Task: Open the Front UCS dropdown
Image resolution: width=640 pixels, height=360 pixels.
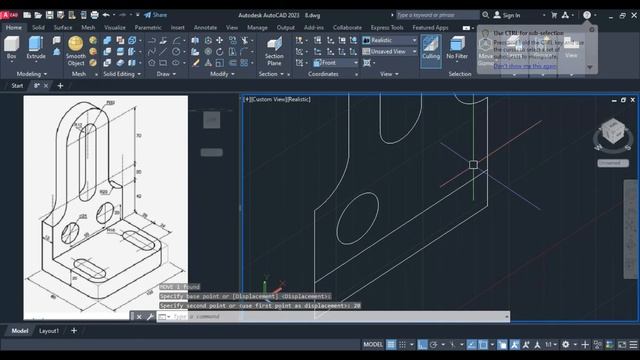Action: (336, 63)
